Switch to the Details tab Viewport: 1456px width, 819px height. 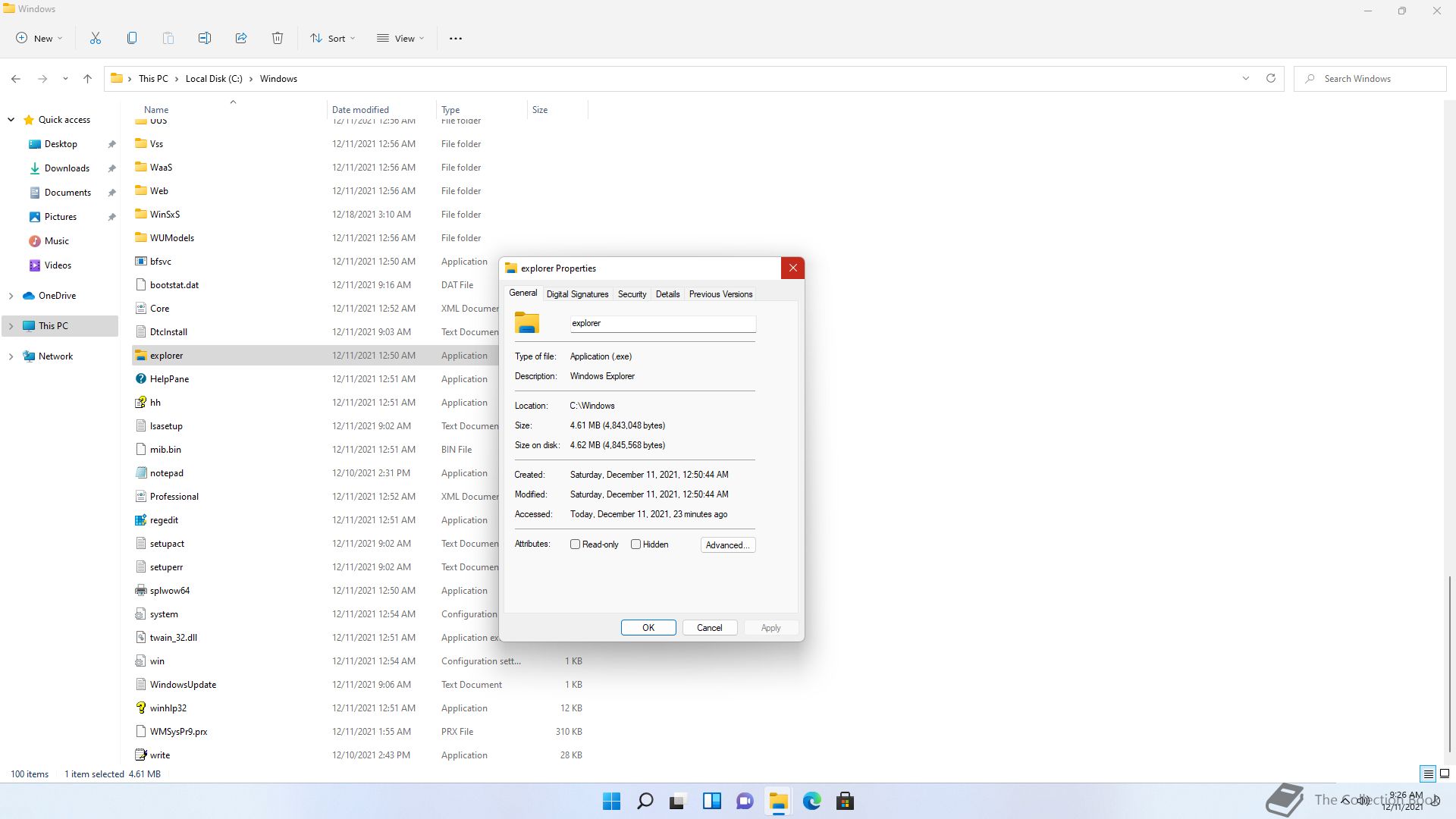pyautogui.click(x=667, y=294)
